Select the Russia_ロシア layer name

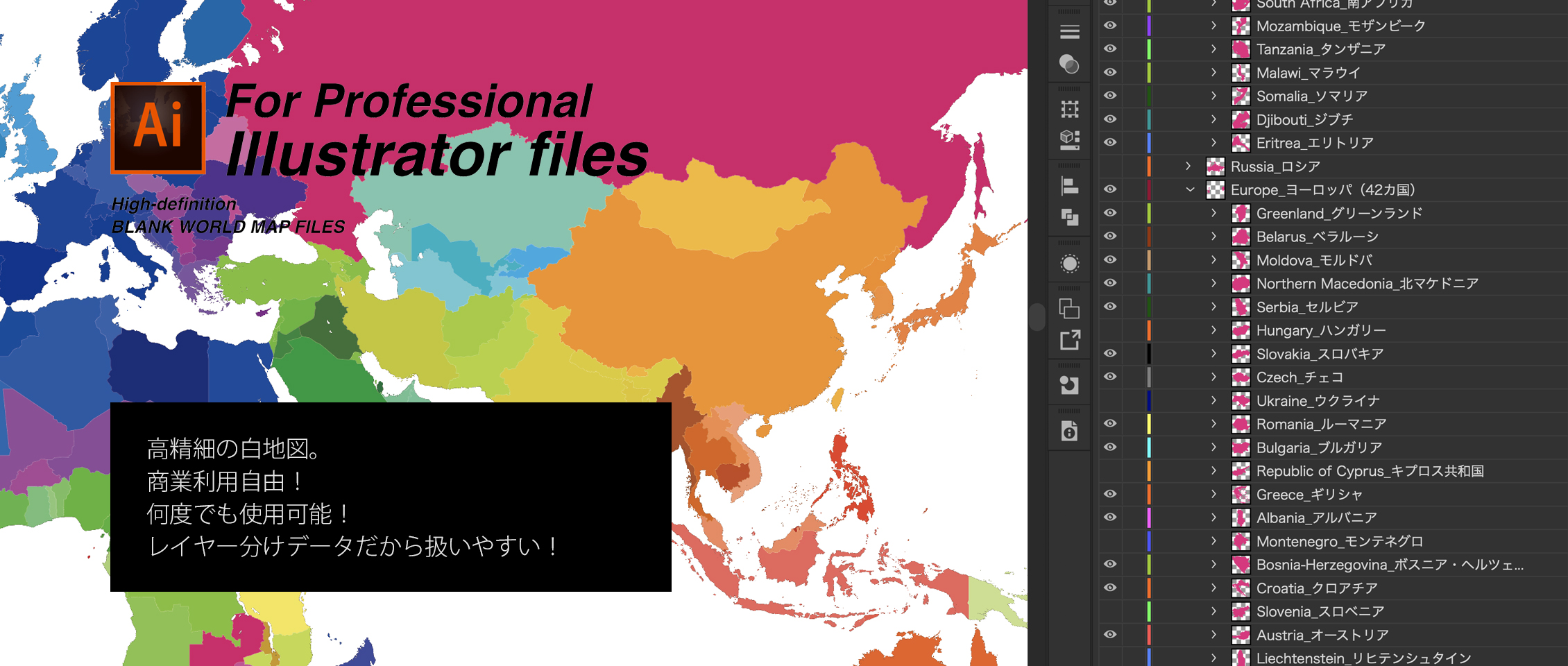coord(1275,166)
